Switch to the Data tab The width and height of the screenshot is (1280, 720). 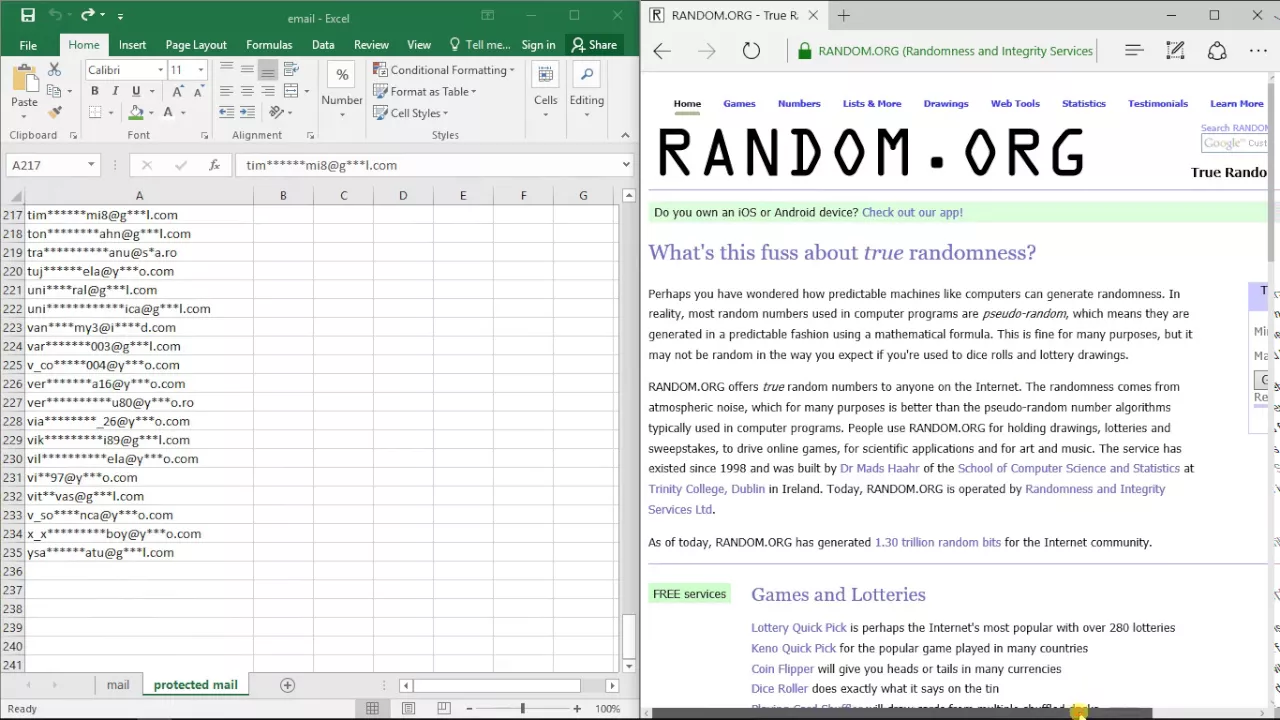[x=323, y=45]
